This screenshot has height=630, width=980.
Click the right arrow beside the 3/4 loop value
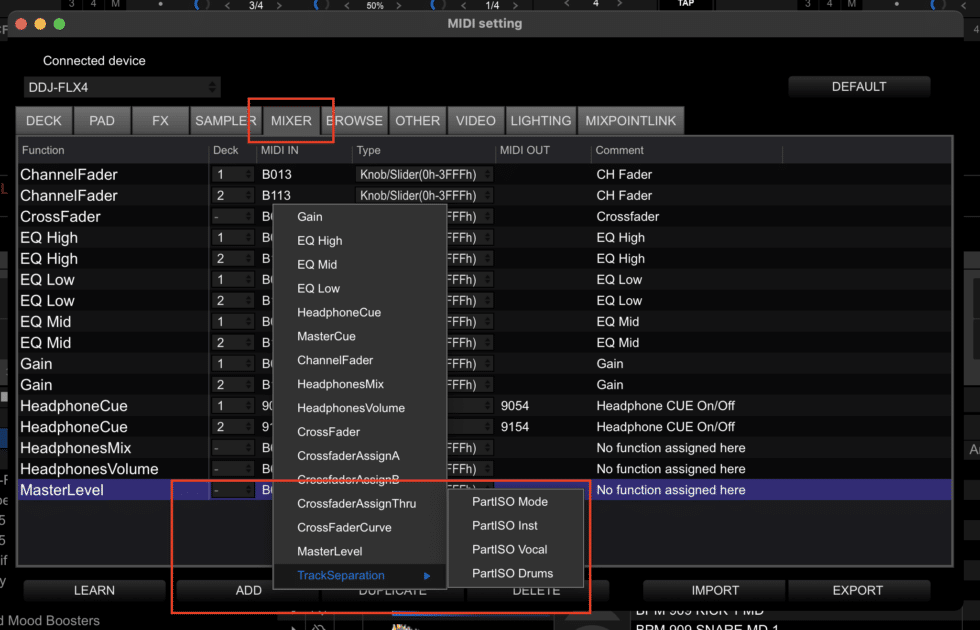coord(280,4)
